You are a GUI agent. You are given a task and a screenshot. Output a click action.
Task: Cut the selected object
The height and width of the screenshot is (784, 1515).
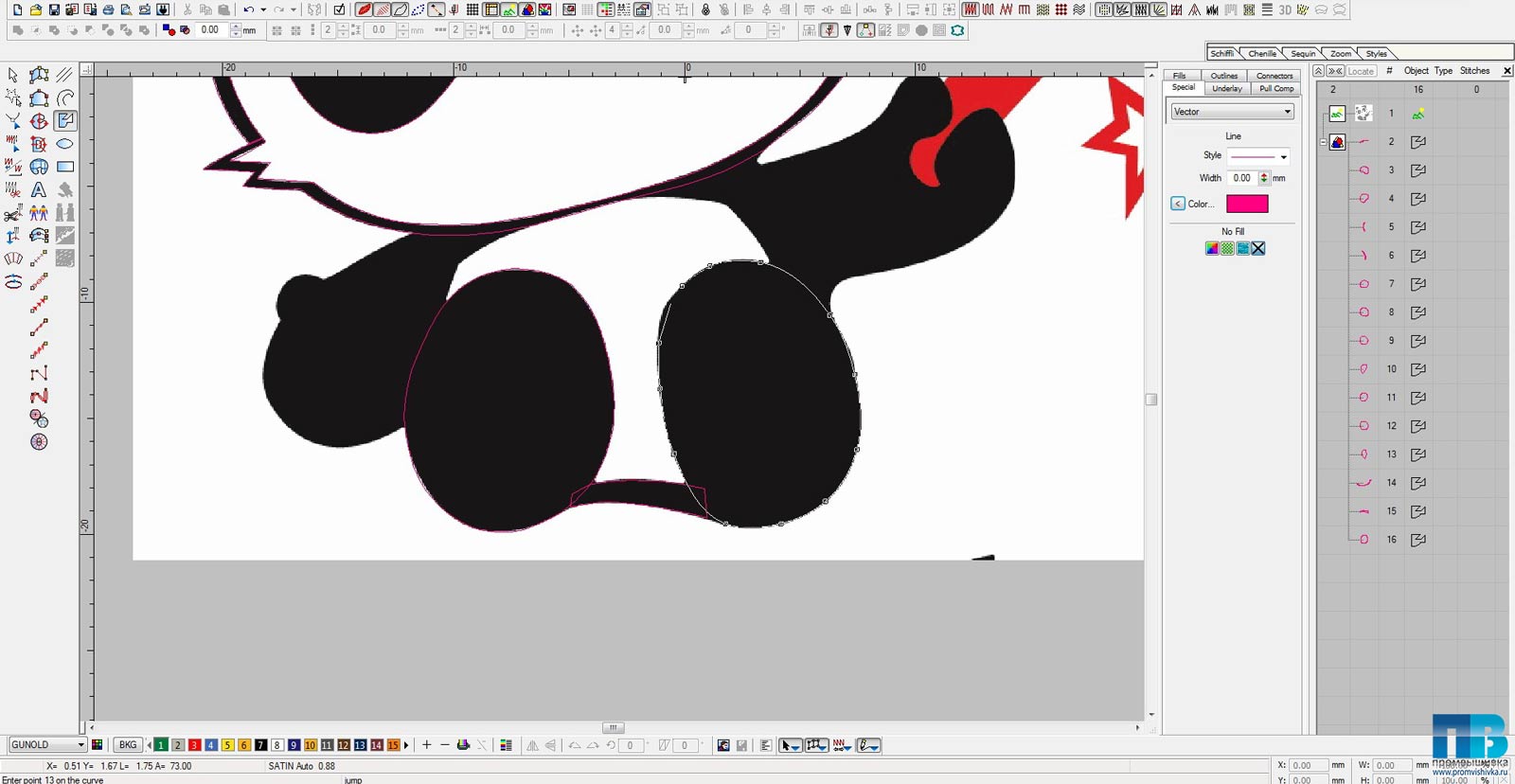(x=187, y=9)
